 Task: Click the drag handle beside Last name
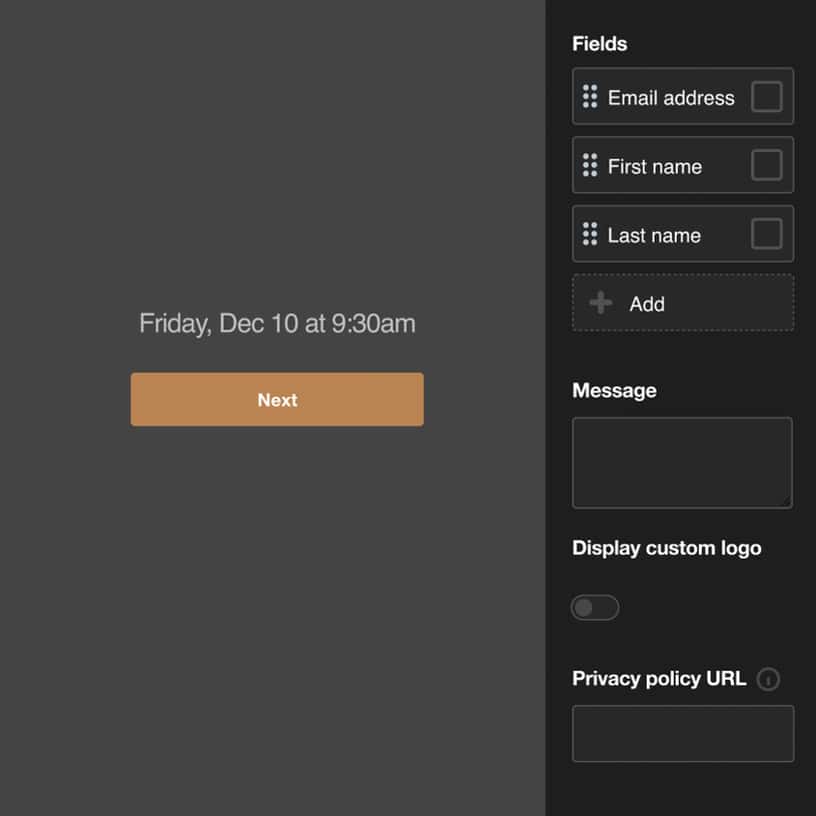coord(590,234)
